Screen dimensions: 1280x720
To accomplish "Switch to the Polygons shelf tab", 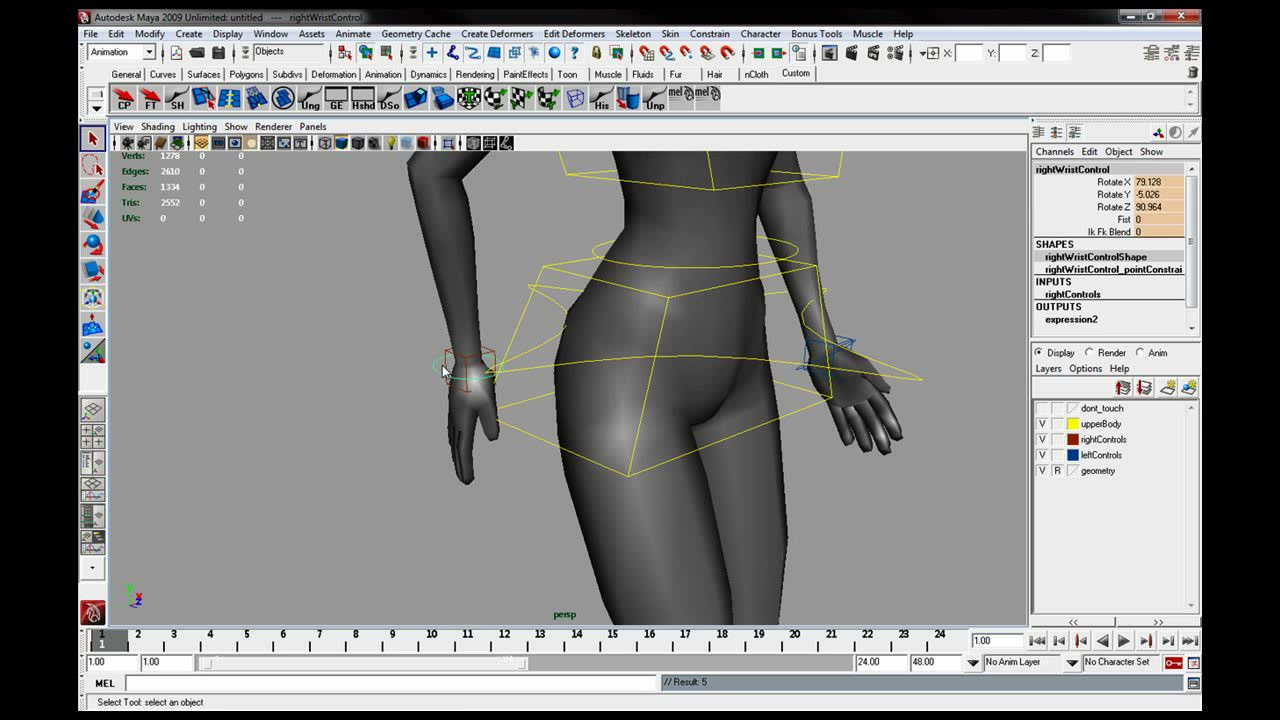I will [246, 74].
